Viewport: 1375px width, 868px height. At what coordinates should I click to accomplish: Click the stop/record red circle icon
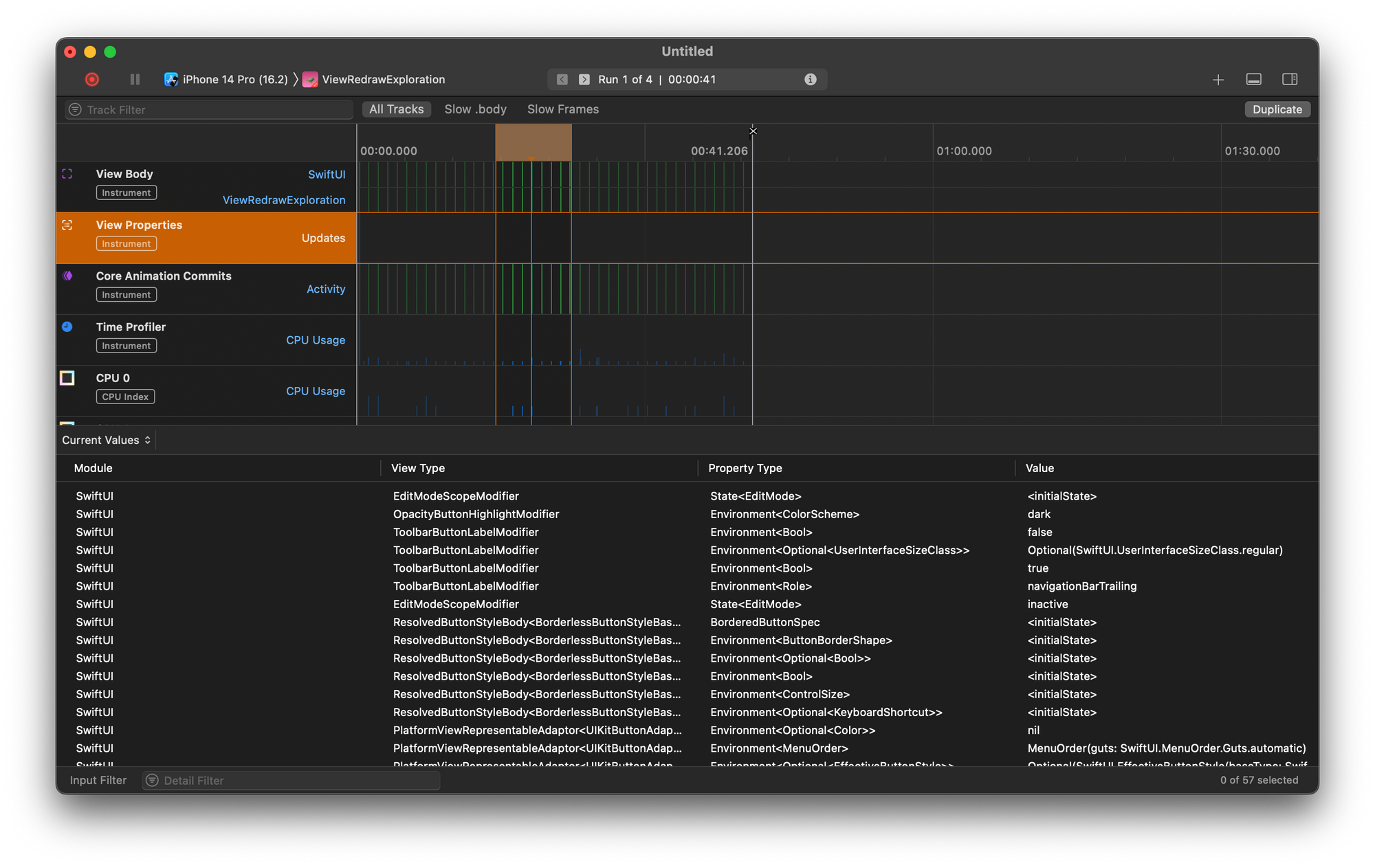[90, 80]
